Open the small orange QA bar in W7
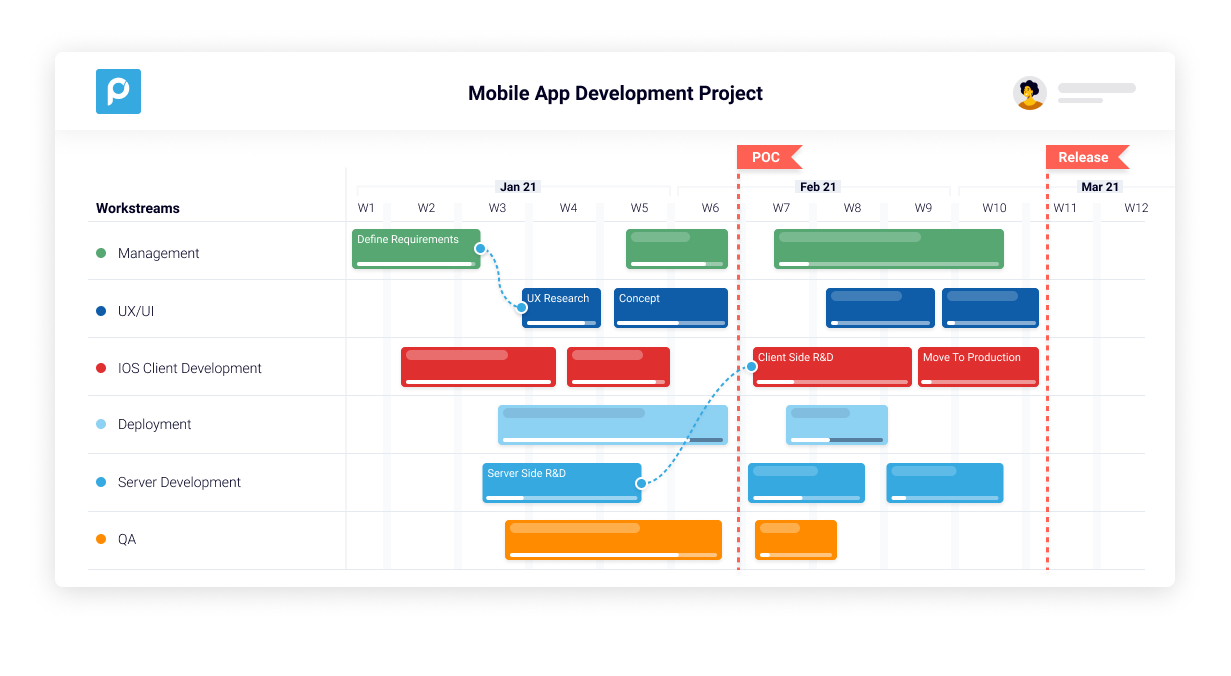The height and width of the screenshot is (676, 1231). pyautogui.click(x=796, y=540)
